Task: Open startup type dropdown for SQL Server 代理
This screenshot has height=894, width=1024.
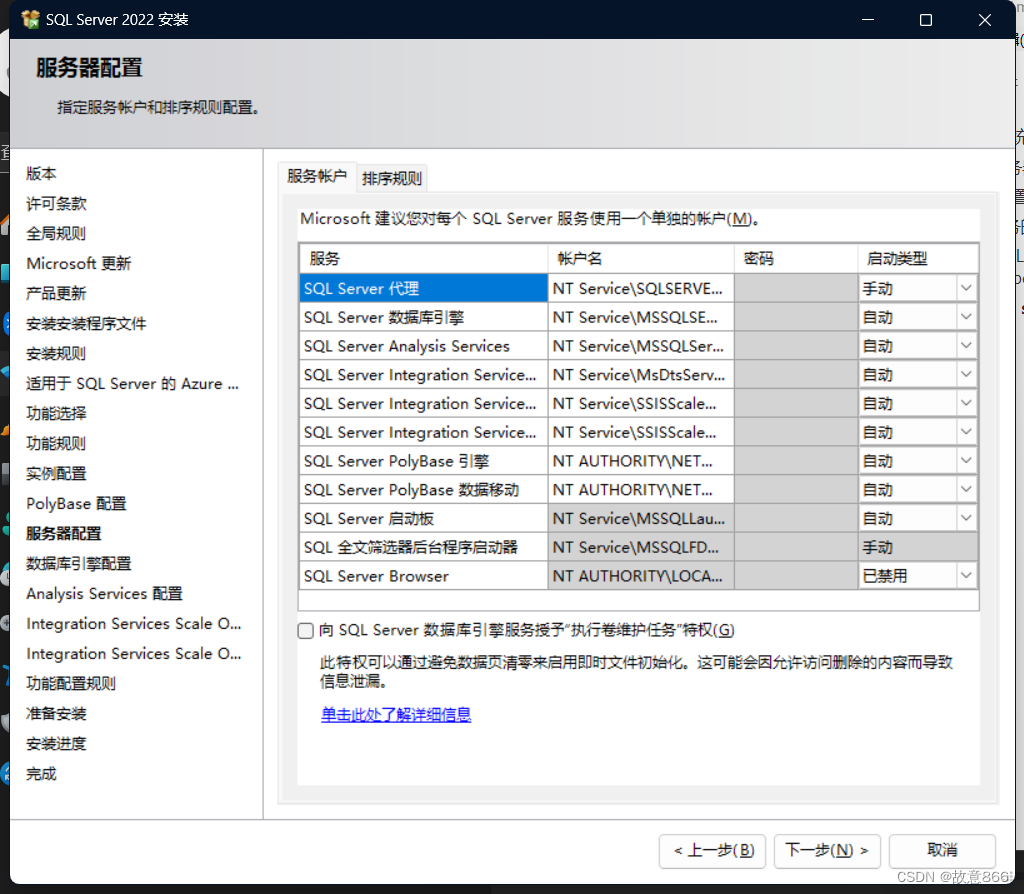Action: pos(966,288)
